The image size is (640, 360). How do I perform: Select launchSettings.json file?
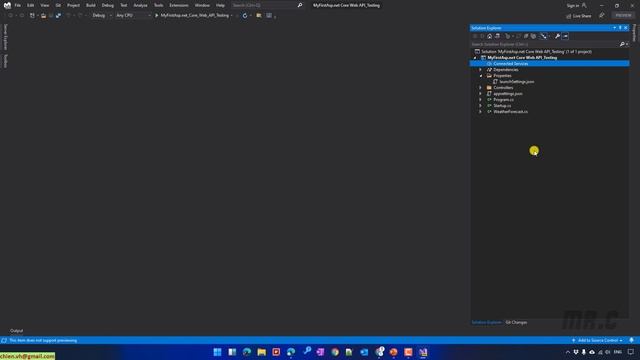[516, 82]
